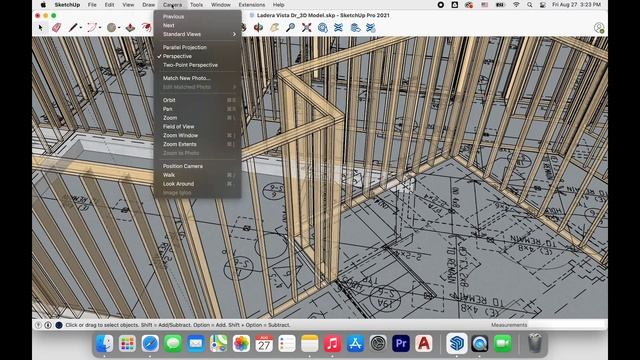Choose the Line pencil tool
Screen dimensions: 640x360
73,27
